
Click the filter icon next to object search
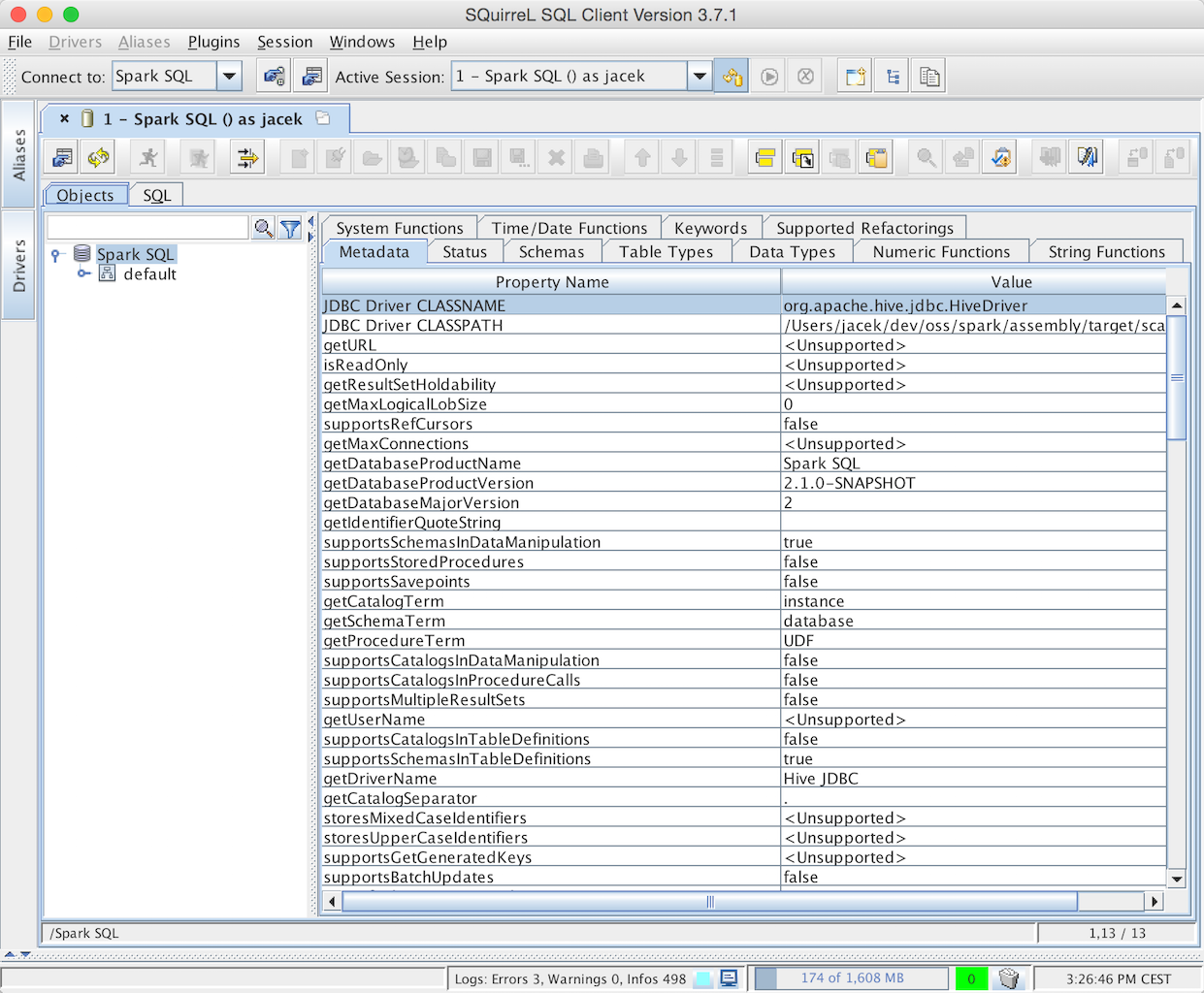pos(289,229)
